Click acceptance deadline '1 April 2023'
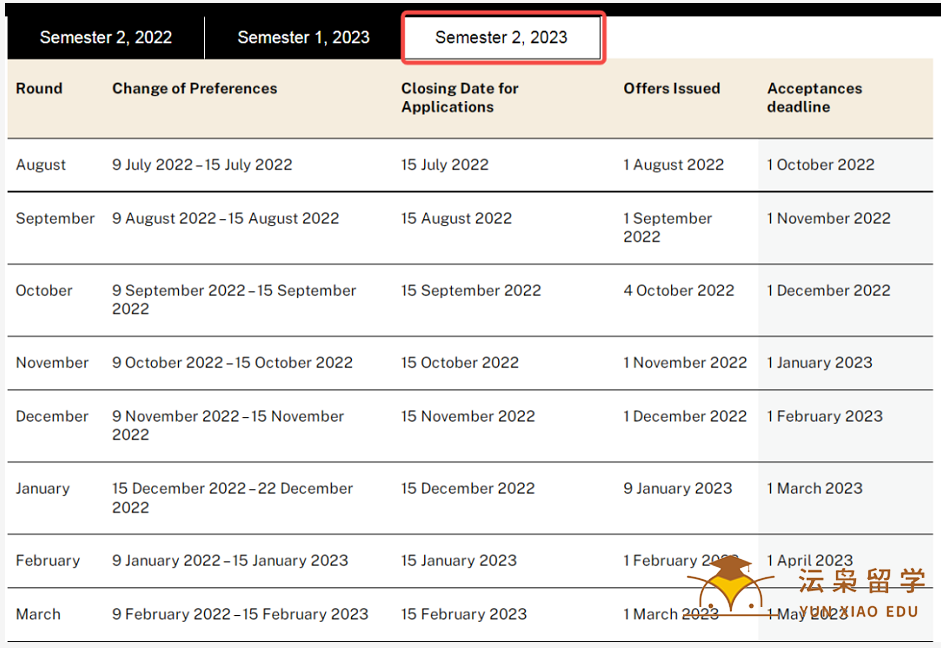This screenshot has width=941, height=648. click(810, 560)
